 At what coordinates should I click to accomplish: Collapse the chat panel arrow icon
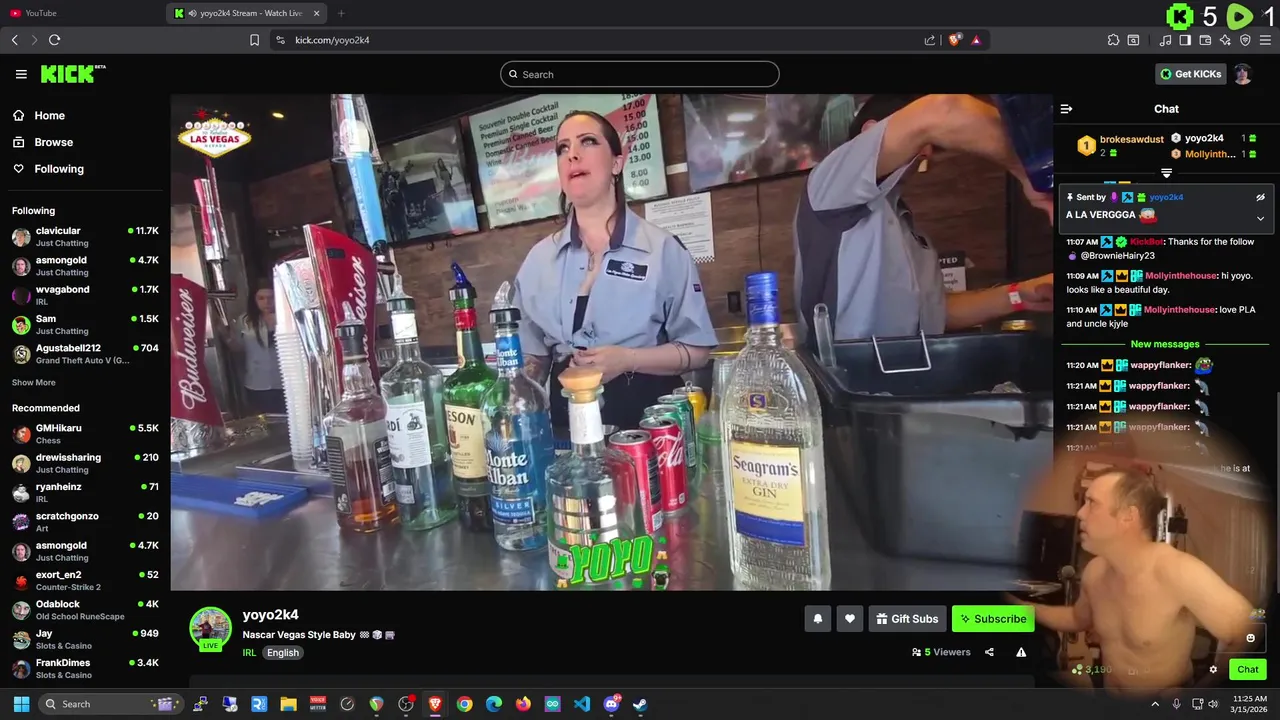tap(1066, 109)
